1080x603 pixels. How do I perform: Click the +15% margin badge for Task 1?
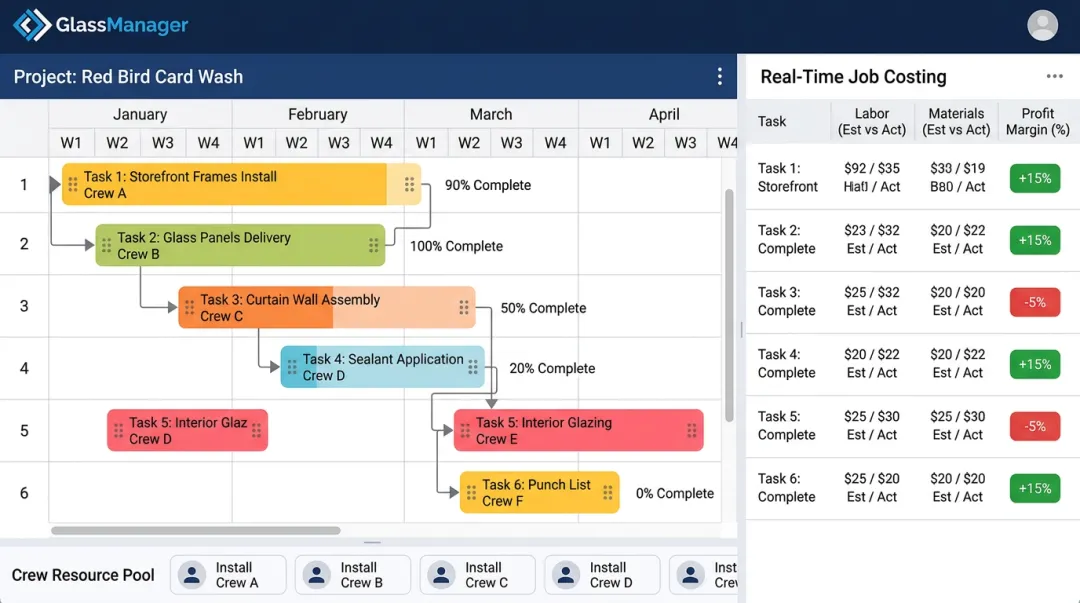tap(1035, 178)
